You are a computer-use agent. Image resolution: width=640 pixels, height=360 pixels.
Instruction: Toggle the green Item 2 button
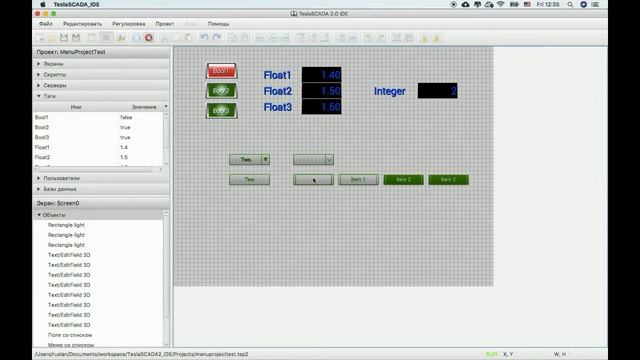pos(403,180)
